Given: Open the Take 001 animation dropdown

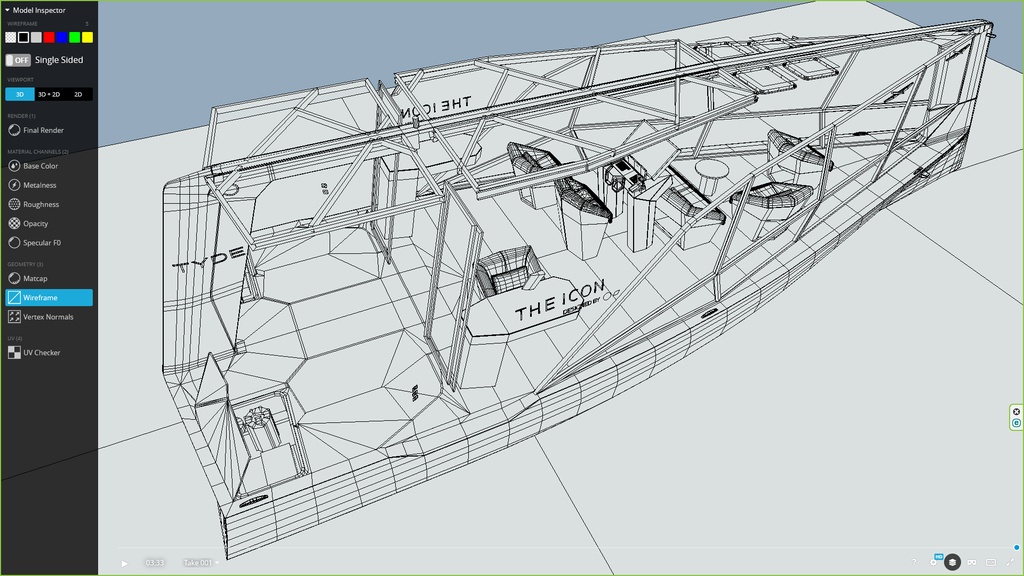Looking at the screenshot, I should (200, 563).
